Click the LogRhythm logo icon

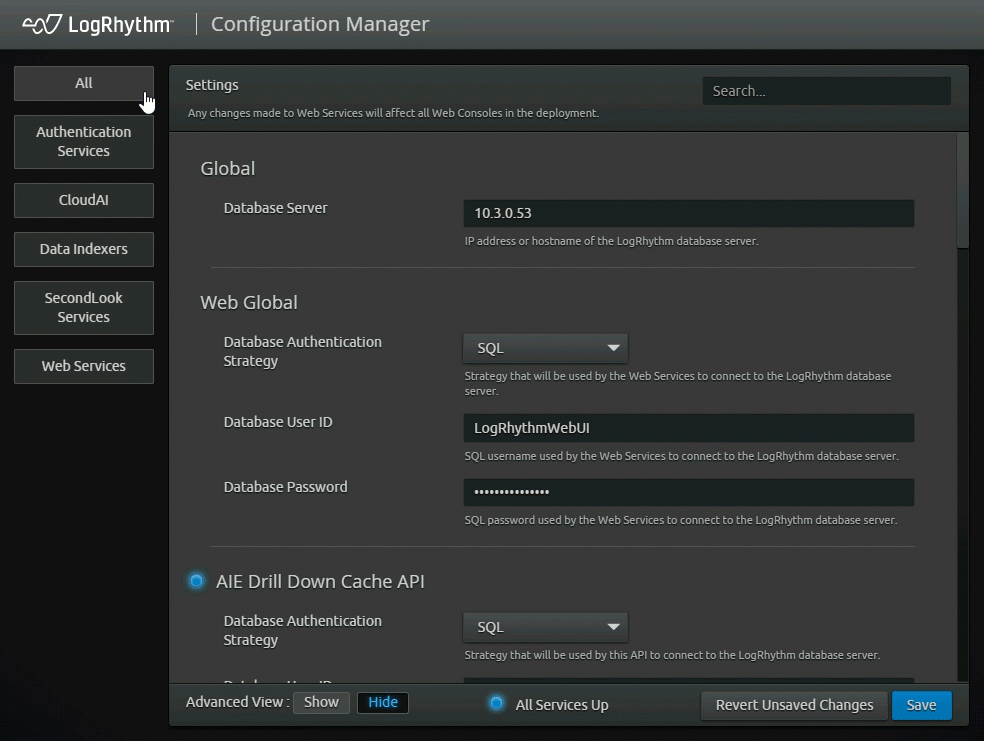click(42, 24)
